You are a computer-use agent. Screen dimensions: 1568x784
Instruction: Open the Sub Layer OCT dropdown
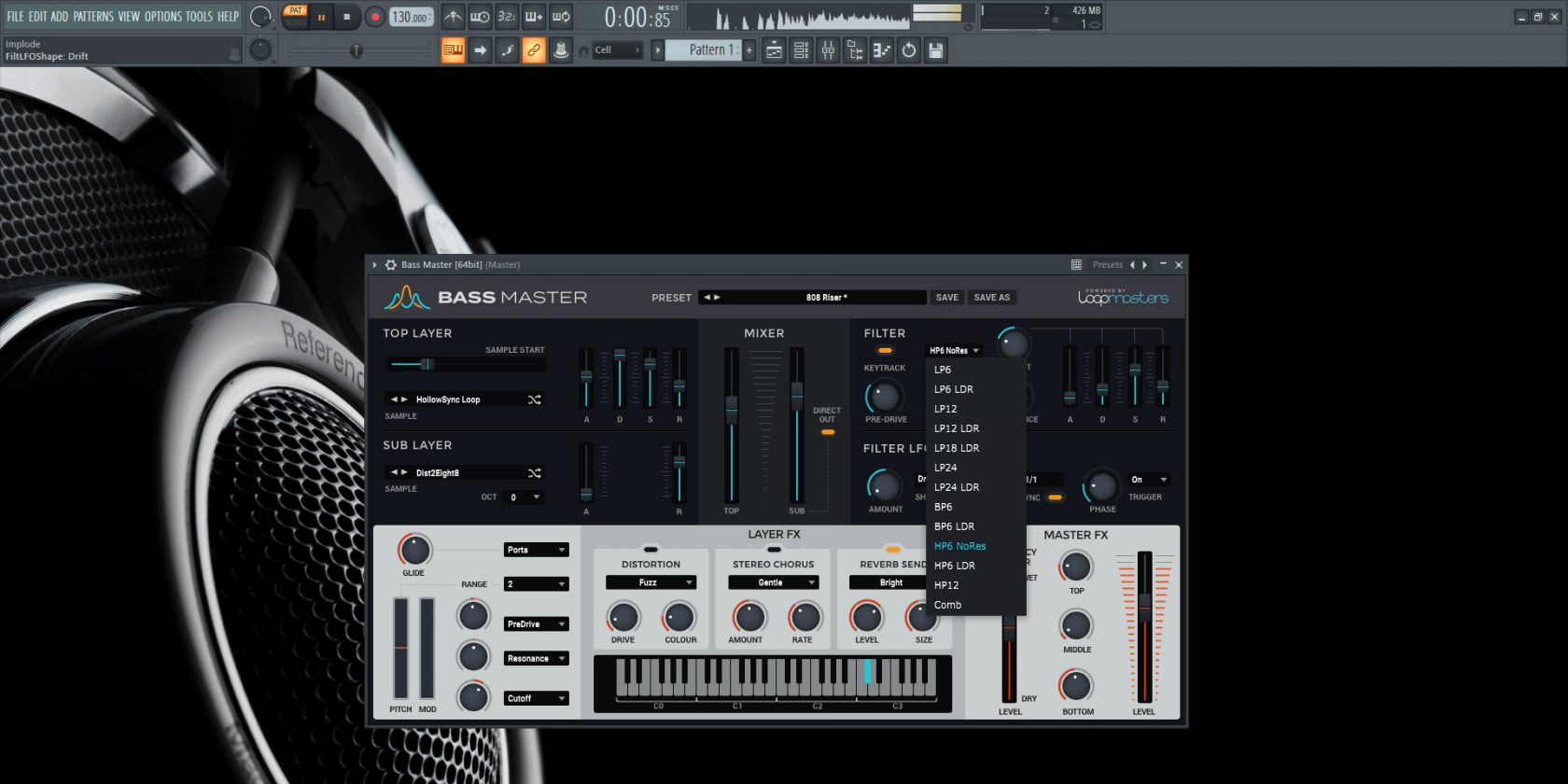[x=524, y=497]
